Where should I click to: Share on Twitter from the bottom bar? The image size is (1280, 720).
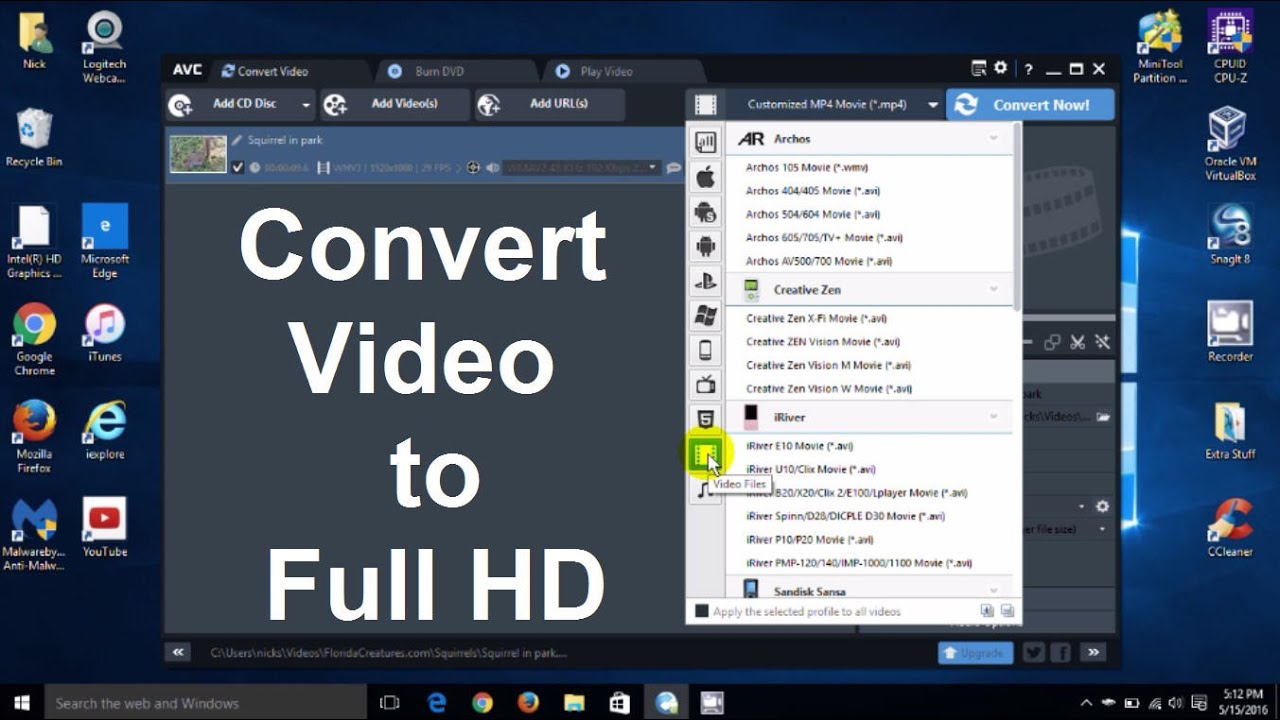point(1034,652)
